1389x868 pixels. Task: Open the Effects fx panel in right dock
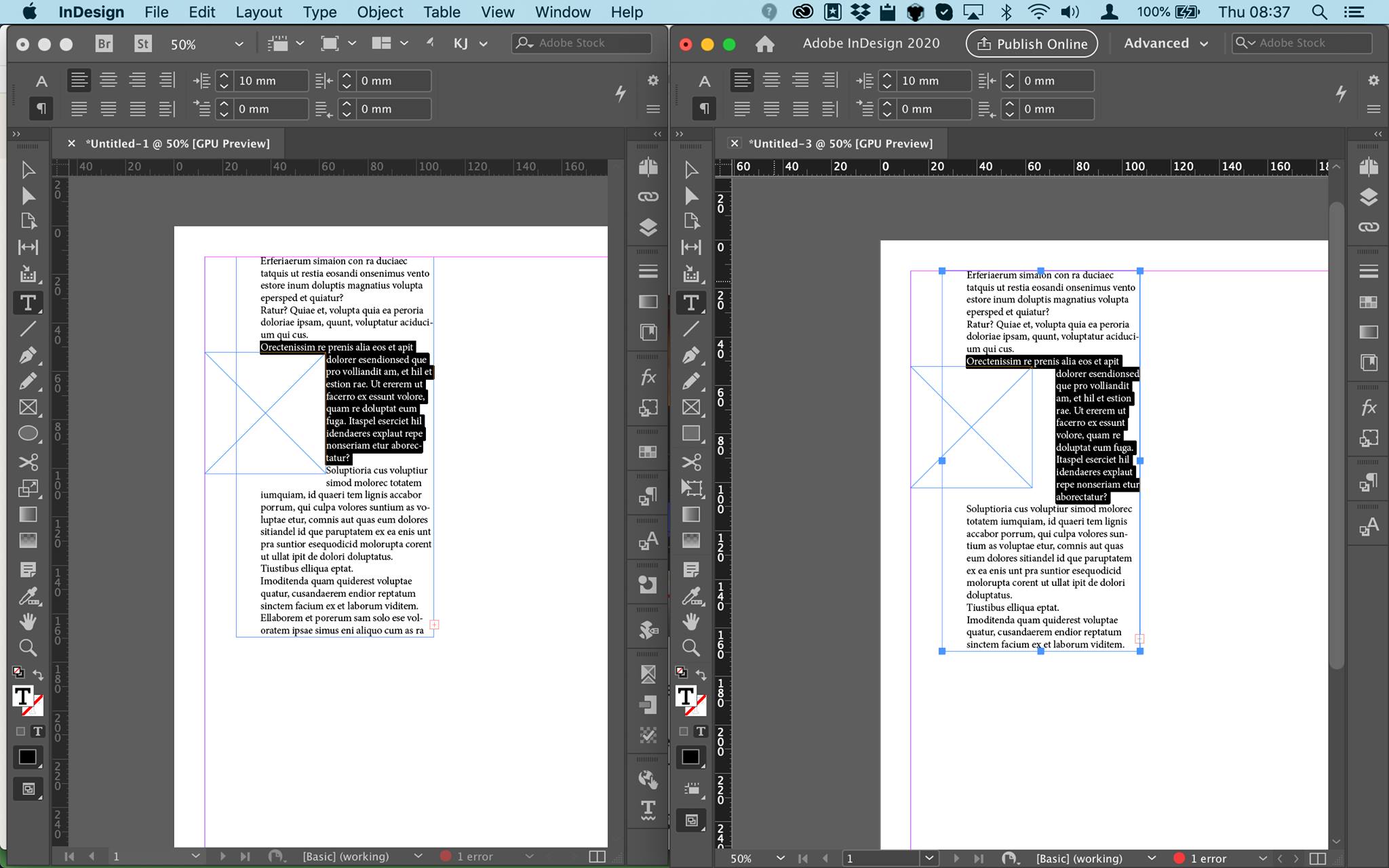(x=1369, y=408)
